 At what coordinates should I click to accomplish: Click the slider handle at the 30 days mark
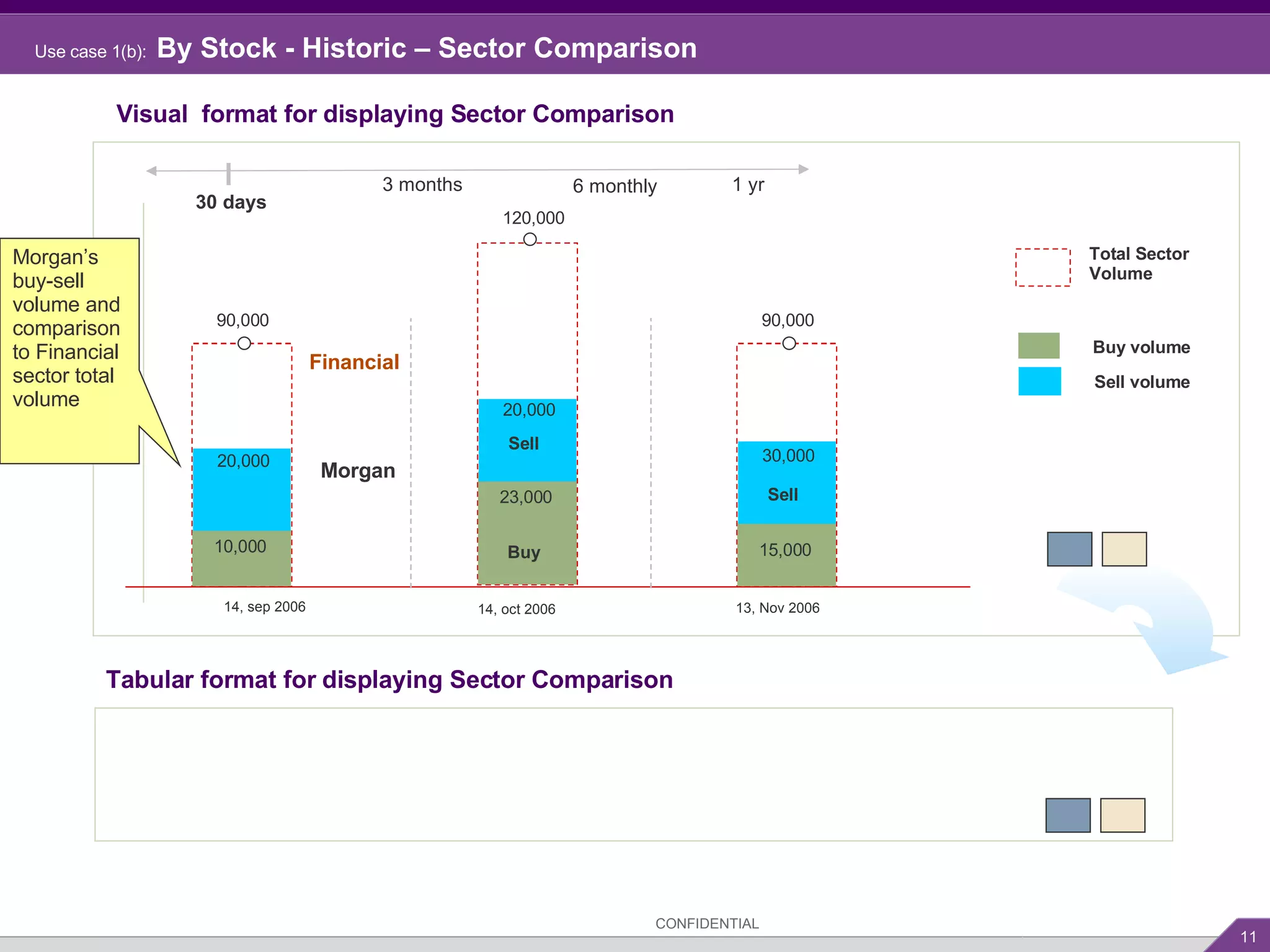[229, 174]
